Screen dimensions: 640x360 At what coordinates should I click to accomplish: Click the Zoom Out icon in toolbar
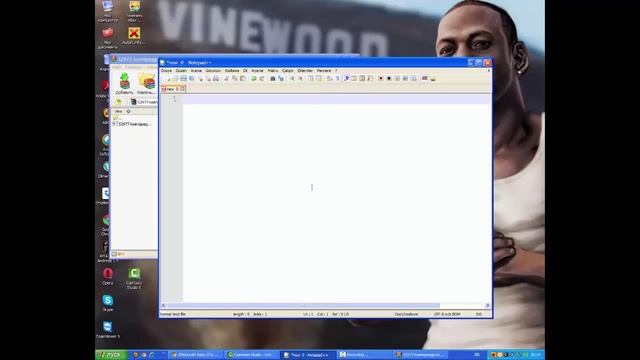300,78
